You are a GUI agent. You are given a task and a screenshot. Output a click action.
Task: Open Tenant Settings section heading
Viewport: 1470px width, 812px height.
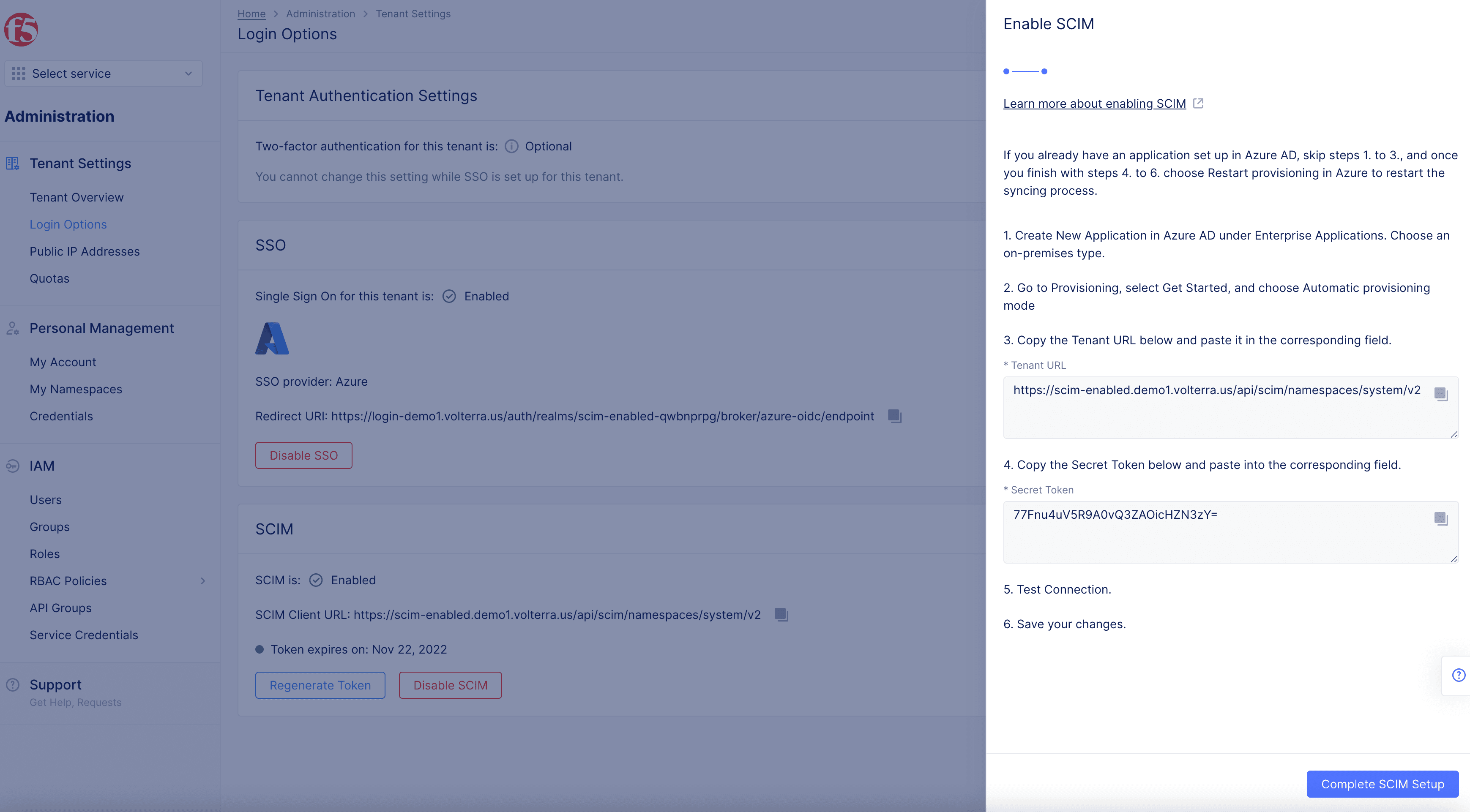(80, 163)
